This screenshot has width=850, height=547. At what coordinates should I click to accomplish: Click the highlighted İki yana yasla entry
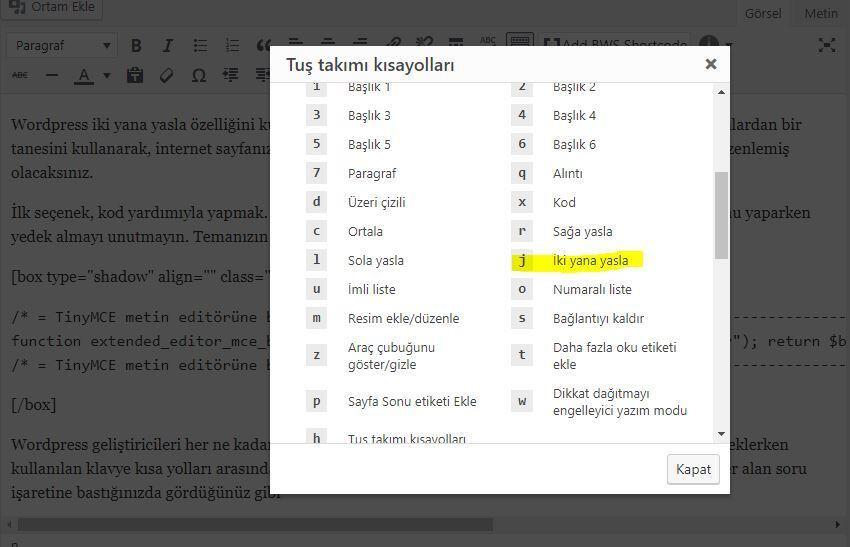590,261
